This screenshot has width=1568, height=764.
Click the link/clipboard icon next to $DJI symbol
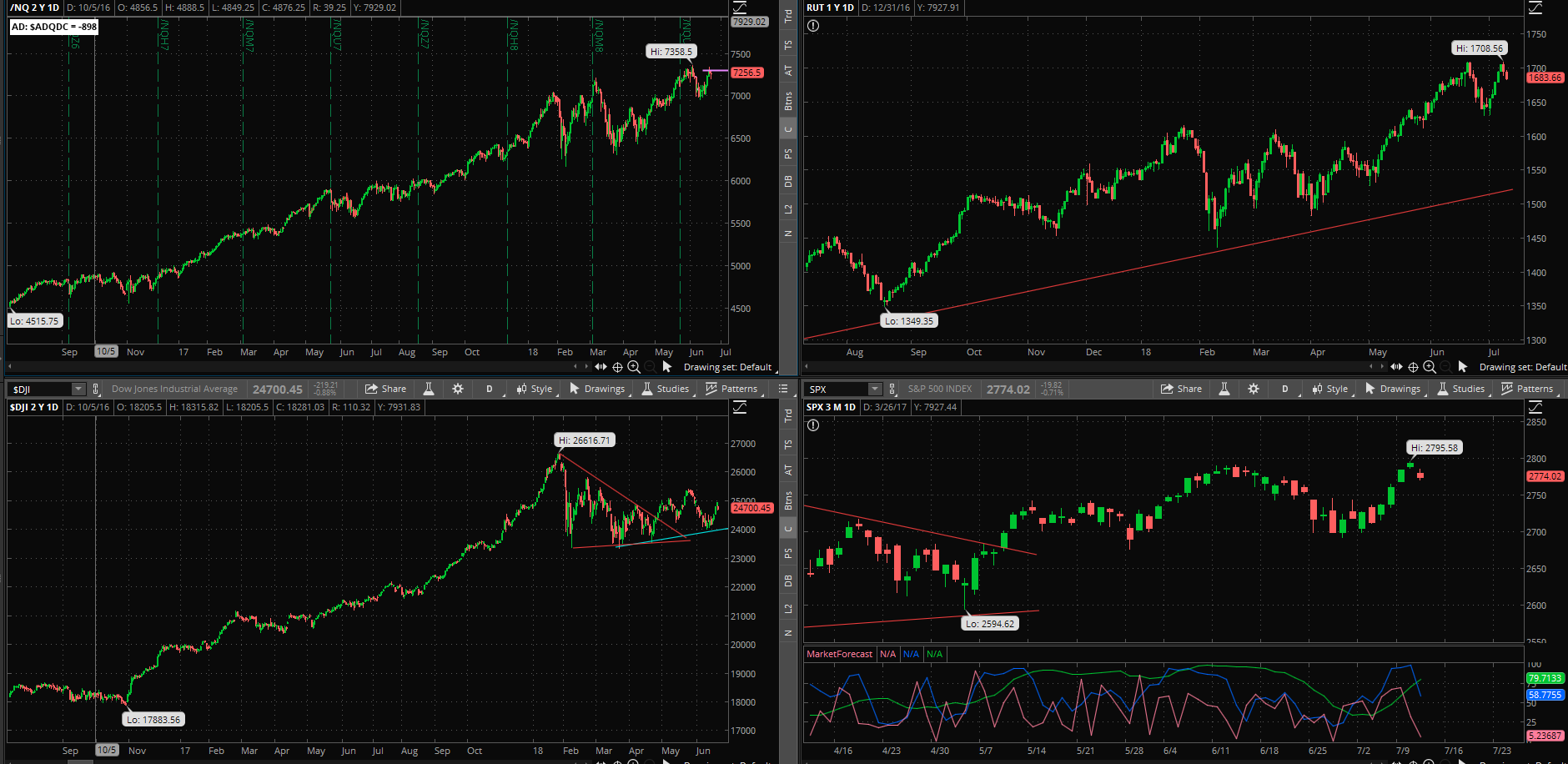(x=96, y=389)
